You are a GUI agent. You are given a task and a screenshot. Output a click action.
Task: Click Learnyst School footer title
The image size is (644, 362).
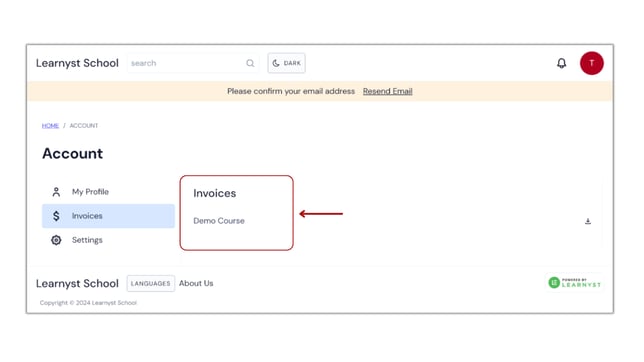coord(77,284)
